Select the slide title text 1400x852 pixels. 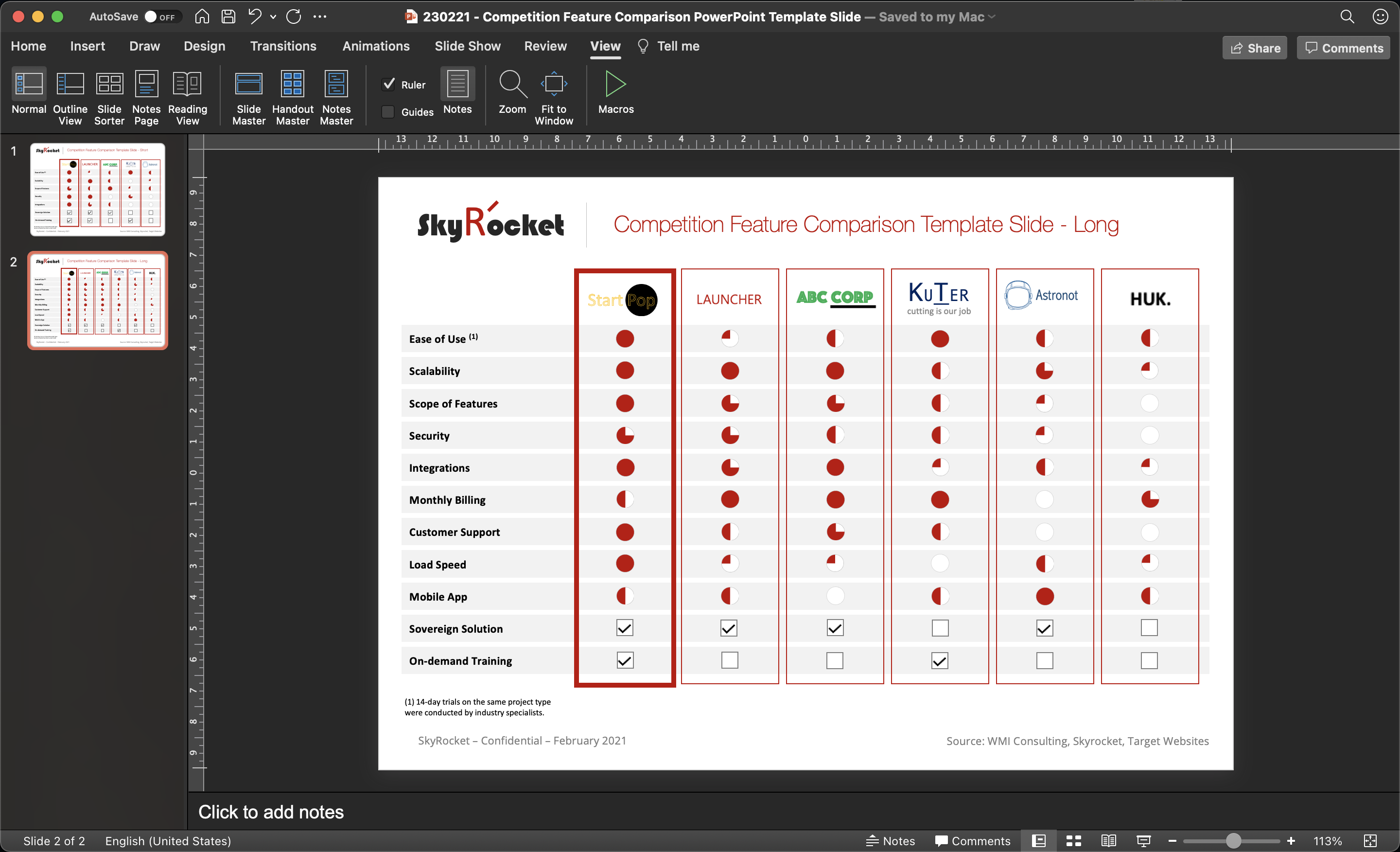coord(866,225)
